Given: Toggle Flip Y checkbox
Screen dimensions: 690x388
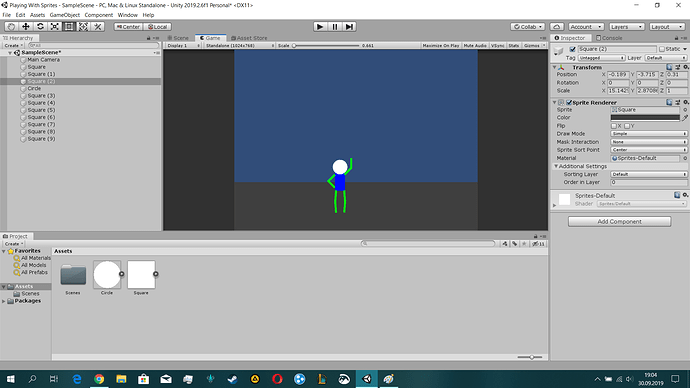Looking at the screenshot, I should (627, 126).
